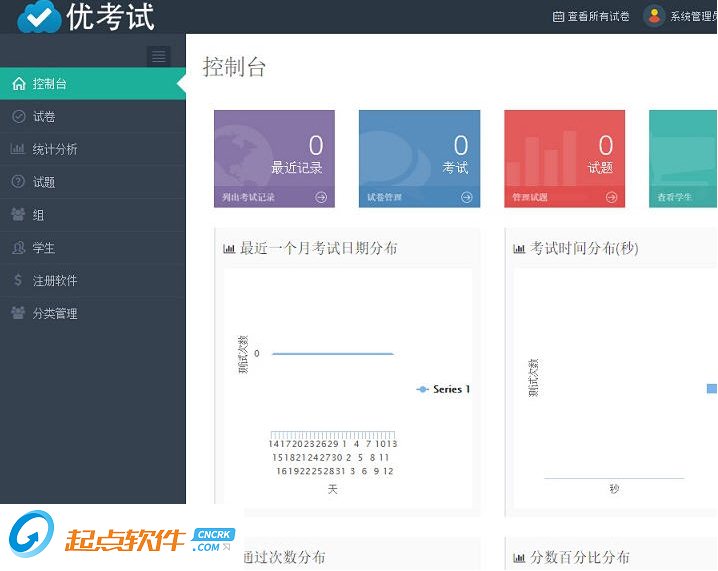
Task: Click the blue legend swatch in 考试时间分布 chart
Action: 712,389
